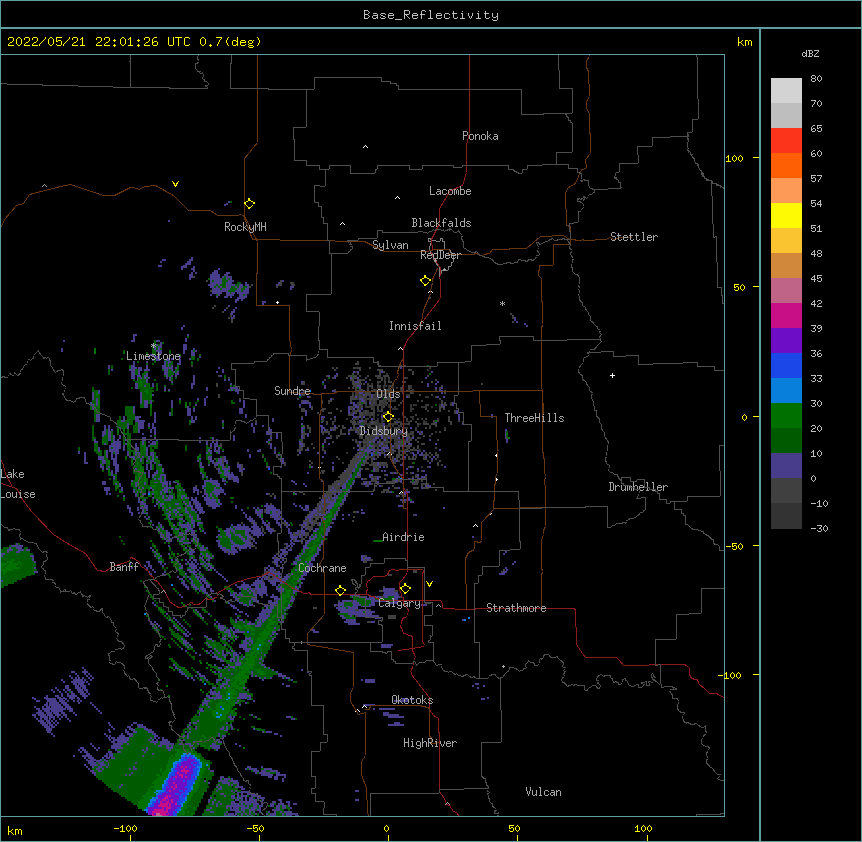Pick the green swatch between 30 and 20 dBZ
Screen dimensions: 862x842
tap(786, 416)
